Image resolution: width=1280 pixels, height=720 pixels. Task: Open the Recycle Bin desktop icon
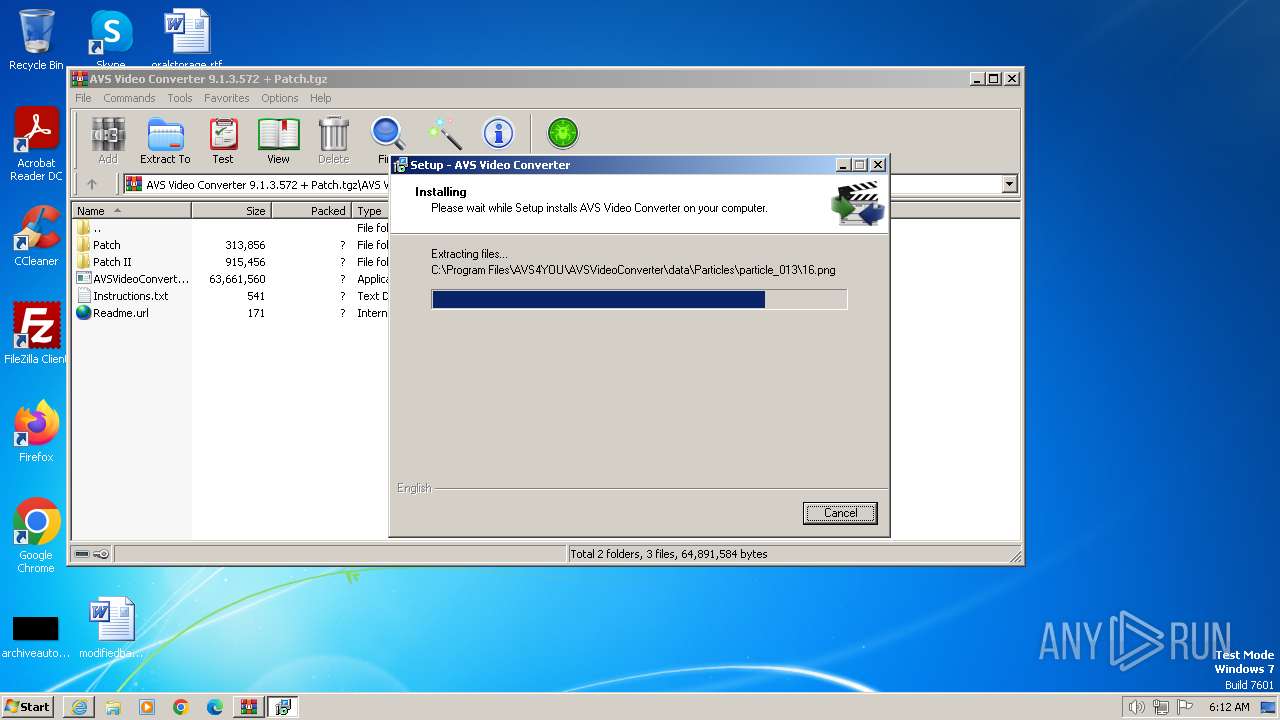coord(36,40)
